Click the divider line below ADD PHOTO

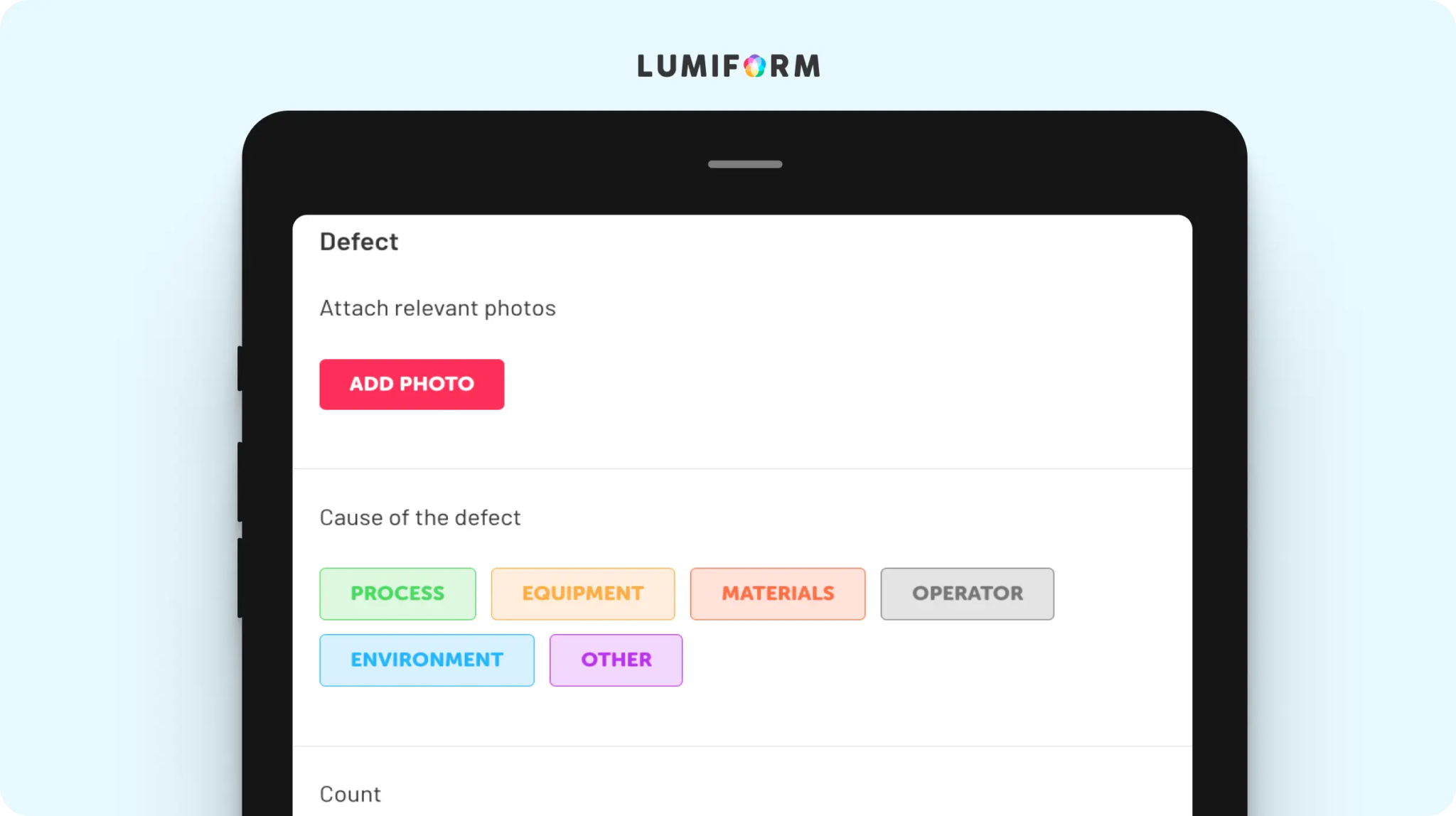[x=742, y=468]
